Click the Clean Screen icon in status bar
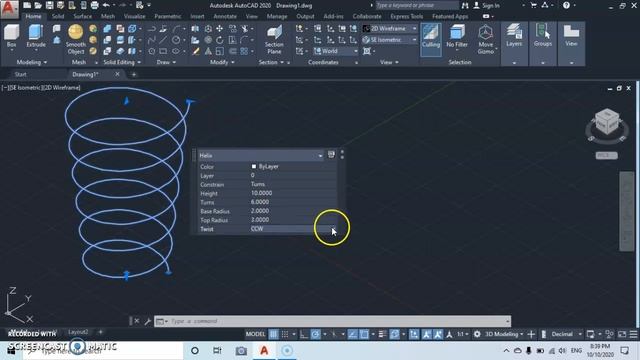640x360 pixels. tap(622, 334)
